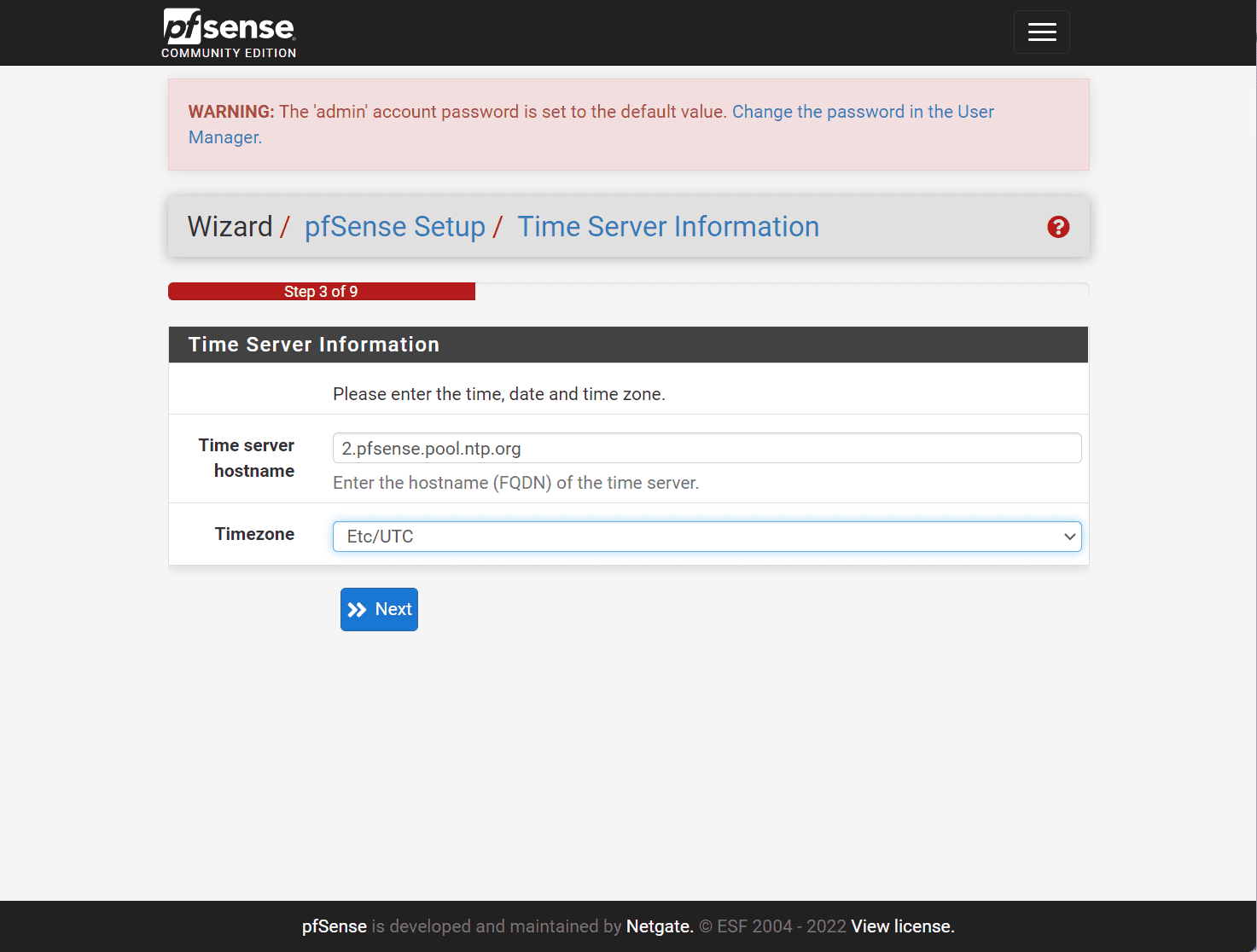Focus the Time server hostname field
This screenshot has width=1257, height=952.
coord(707,448)
